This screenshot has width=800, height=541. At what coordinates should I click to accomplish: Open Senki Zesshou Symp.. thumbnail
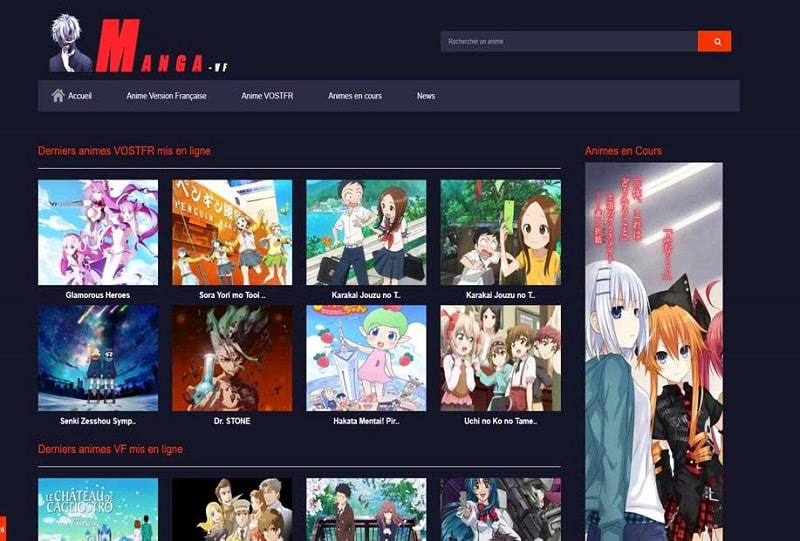click(98, 358)
